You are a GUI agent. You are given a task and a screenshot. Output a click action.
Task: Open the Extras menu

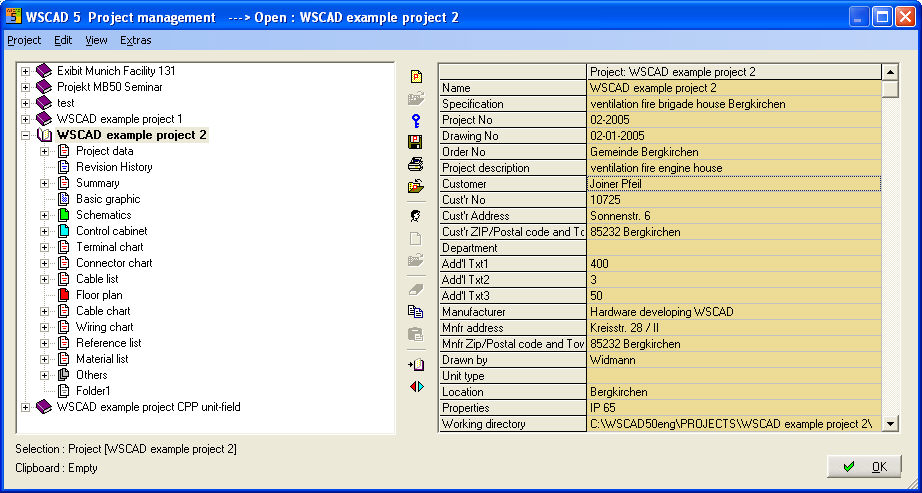[136, 41]
